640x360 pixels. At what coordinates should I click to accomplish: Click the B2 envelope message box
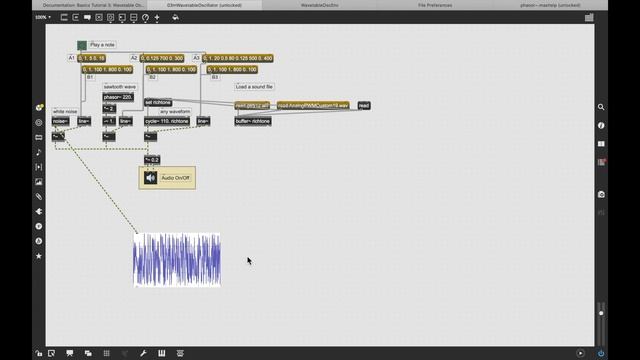click(171, 70)
